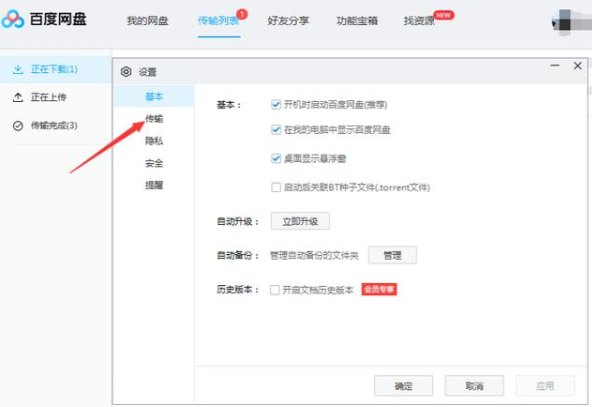Toggle 桌面显示悬浮窗 checkbox
The width and height of the screenshot is (592, 407).
click(276, 159)
